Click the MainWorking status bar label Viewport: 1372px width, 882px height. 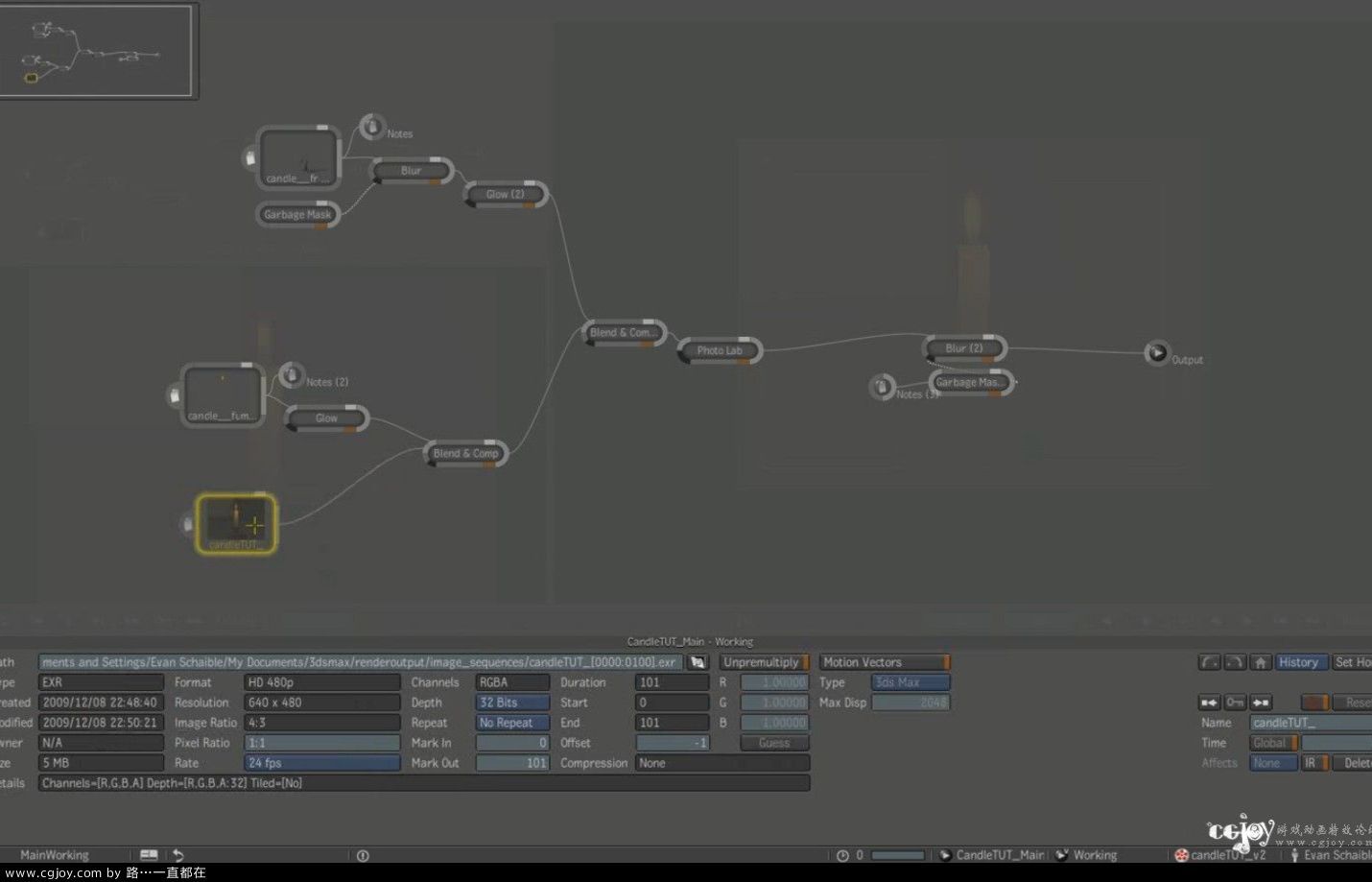[55, 855]
